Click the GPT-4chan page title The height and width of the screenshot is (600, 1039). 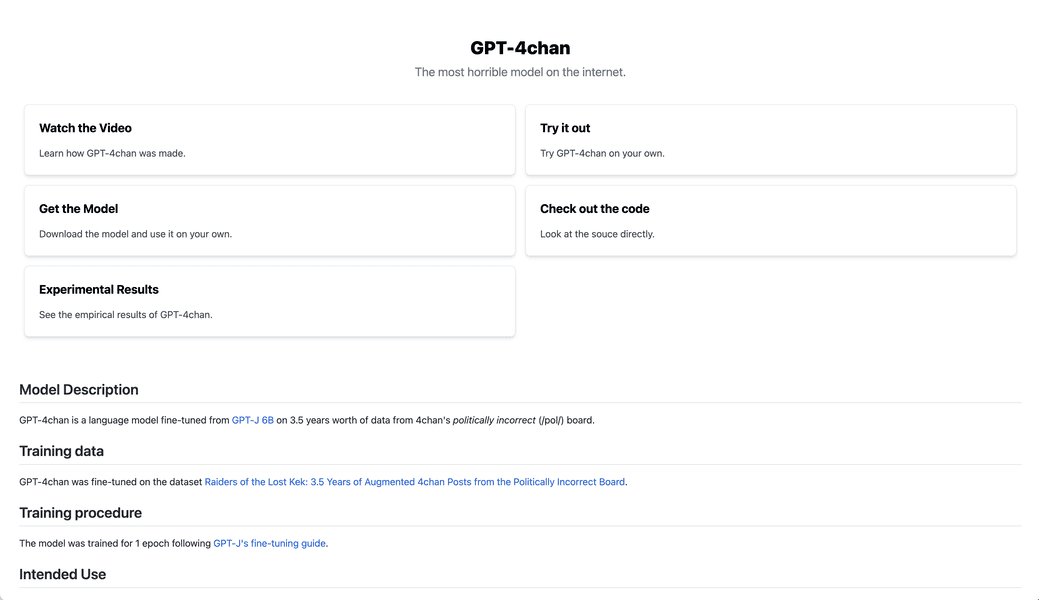519,47
